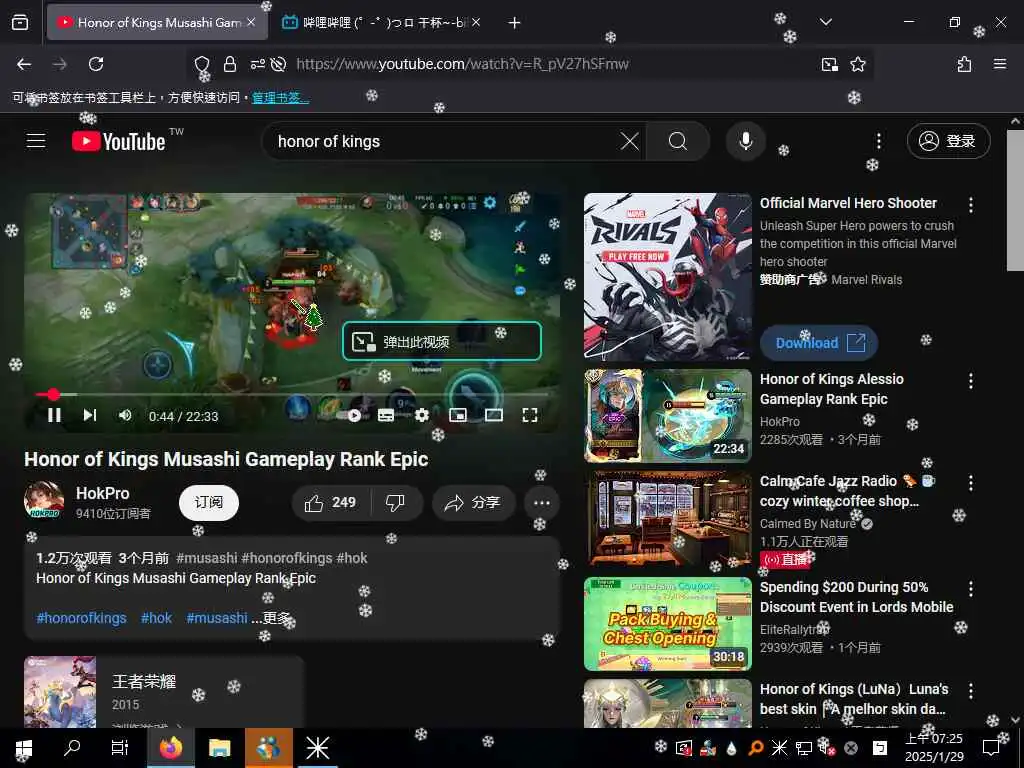Image resolution: width=1024 pixels, height=768 pixels.
Task: Open the Lords Mobile discount event video
Action: coord(667,624)
